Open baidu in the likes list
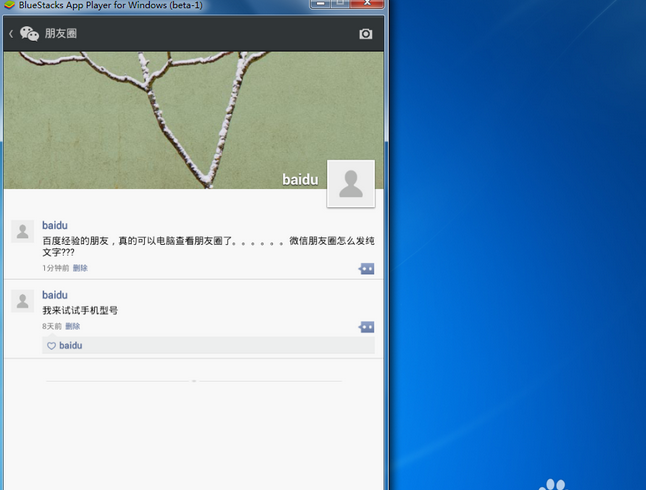646x490 pixels. [x=70, y=345]
